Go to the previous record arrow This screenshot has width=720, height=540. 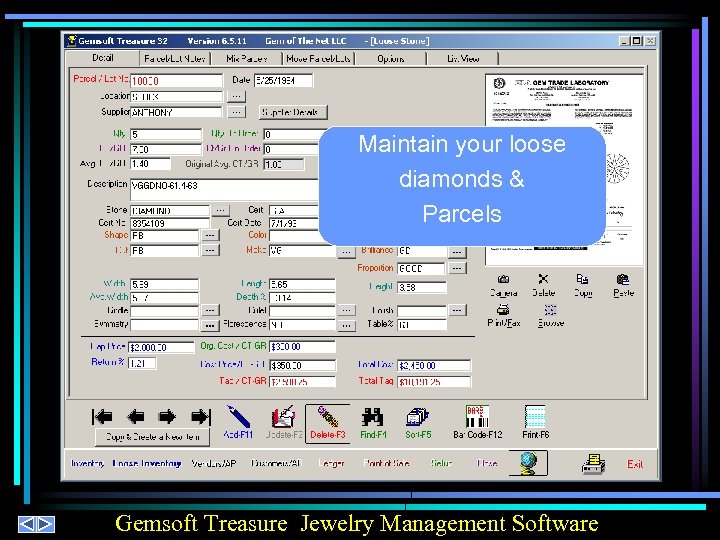[x=135, y=417]
